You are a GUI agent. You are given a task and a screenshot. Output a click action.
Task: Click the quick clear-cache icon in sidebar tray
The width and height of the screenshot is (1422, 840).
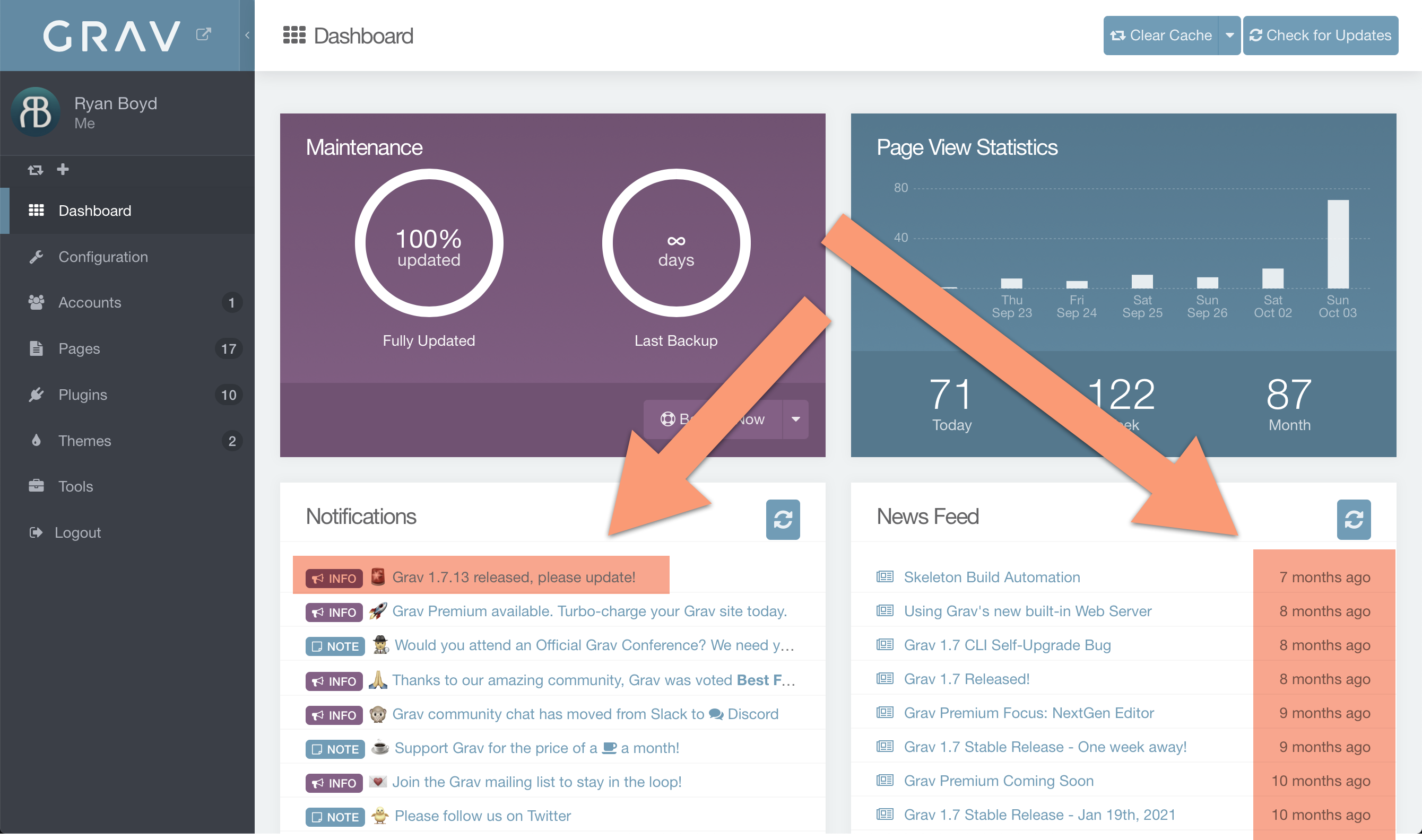point(35,169)
